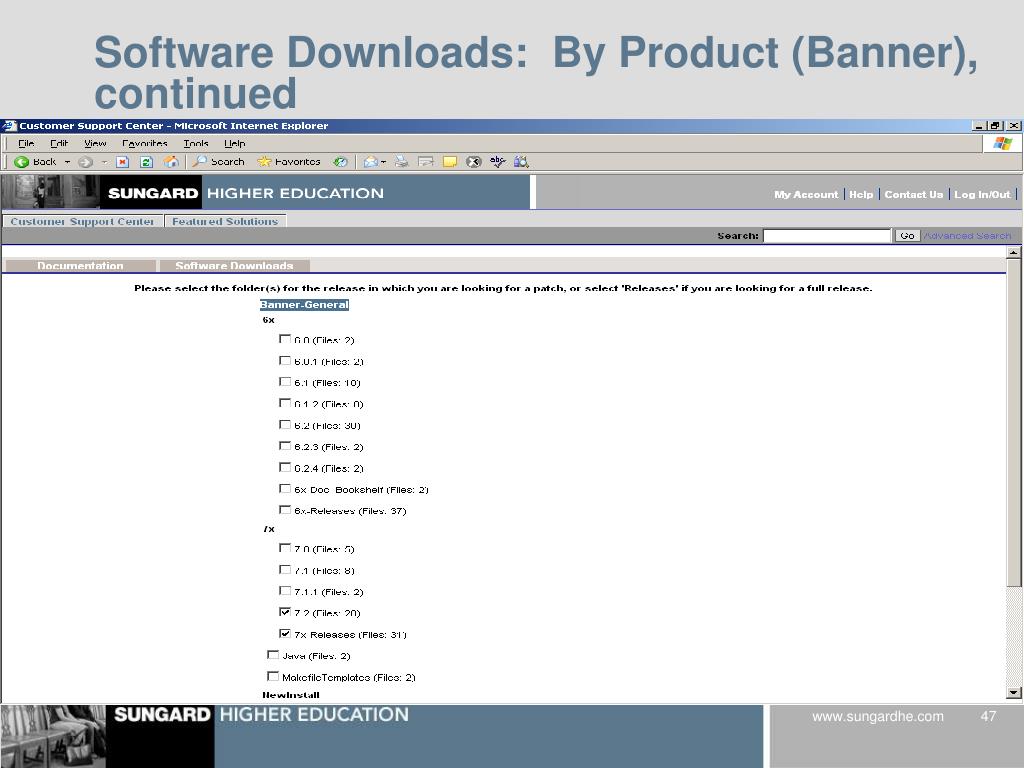
Task: Check the 6.1 (Files: 10) checkbox
Action: tap(285, 382)
